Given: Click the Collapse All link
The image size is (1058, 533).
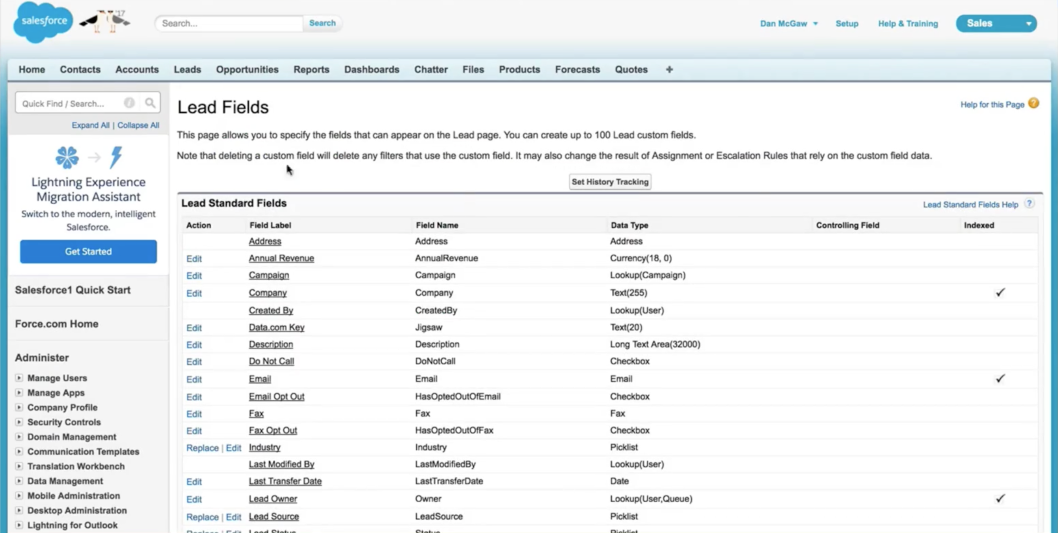Looking at the screenshot, I should point(138,125).
